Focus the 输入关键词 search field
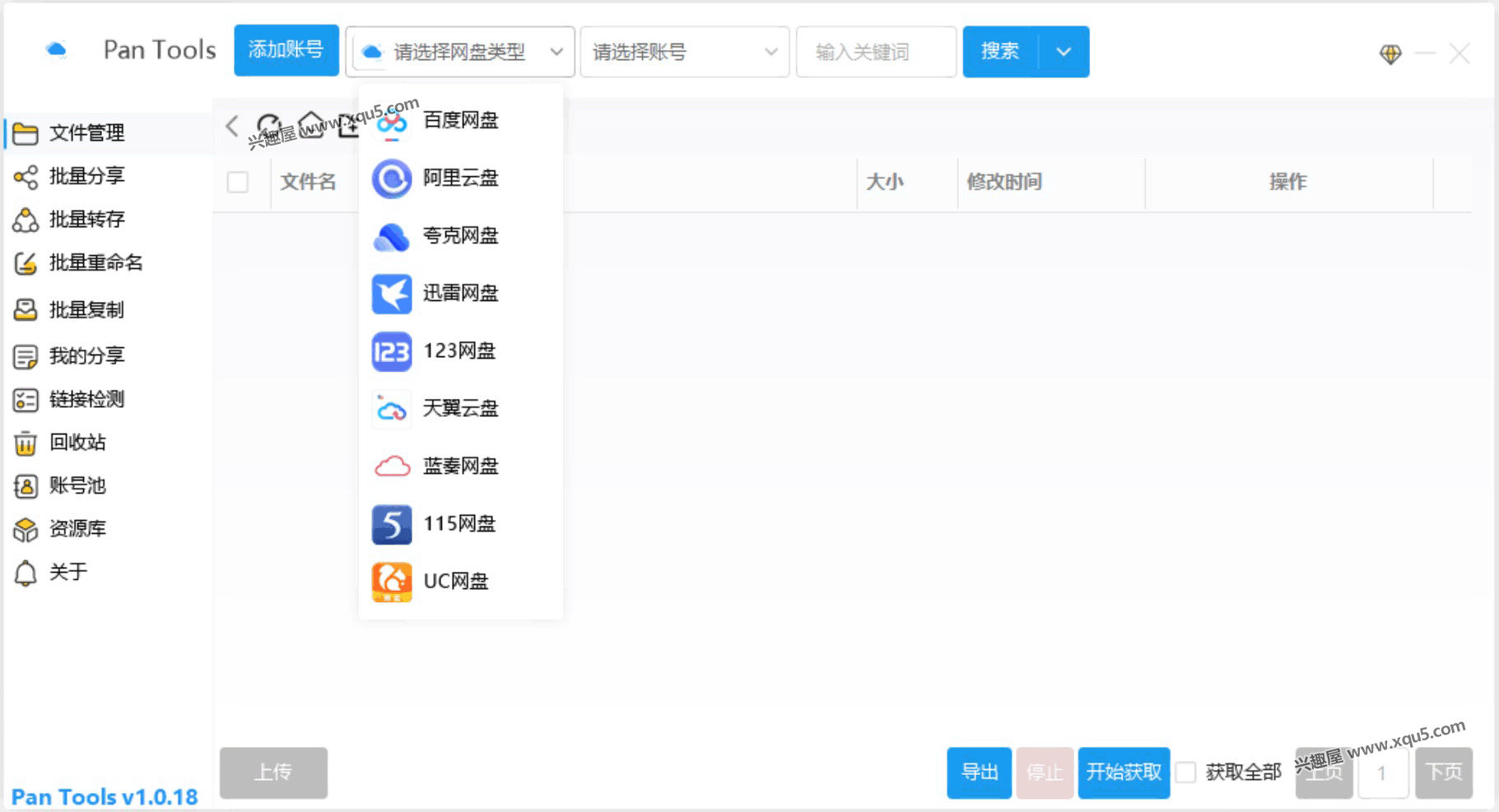This screenshot has height=812, width=1499. tap(877, 52)
